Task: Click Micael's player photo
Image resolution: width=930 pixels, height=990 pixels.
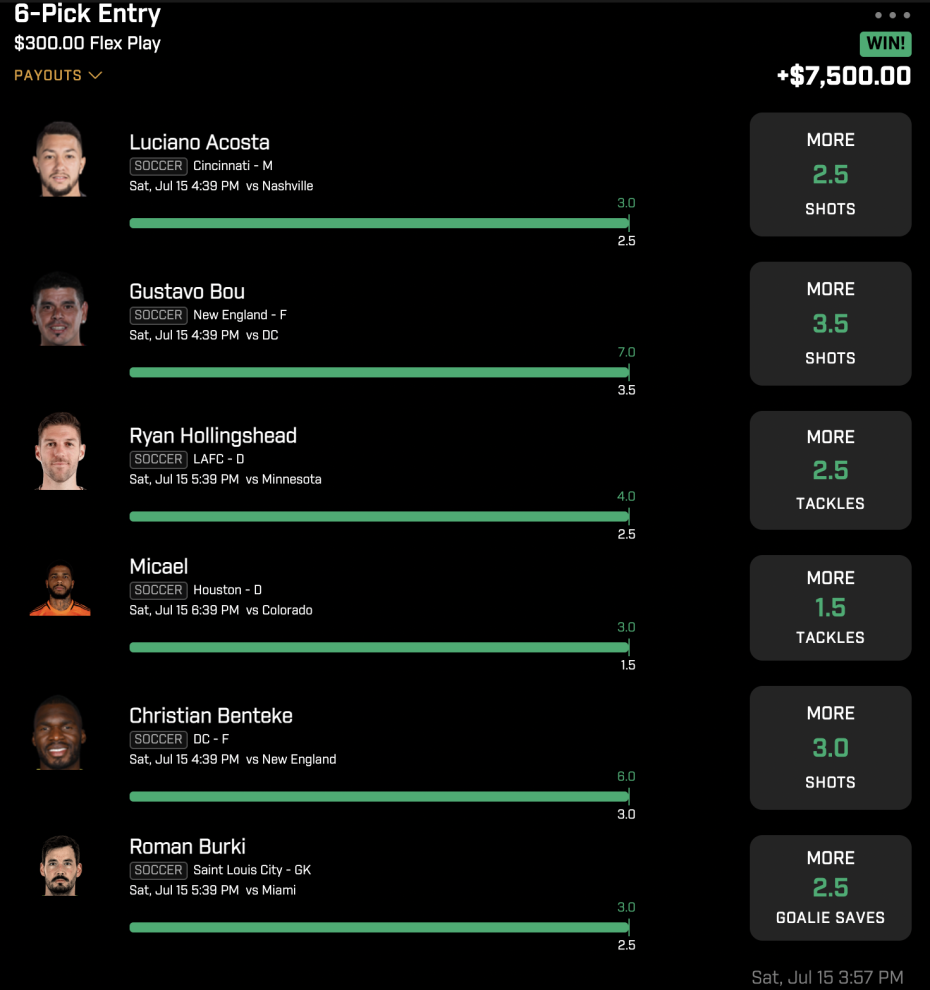Action: tap(59, 590)
